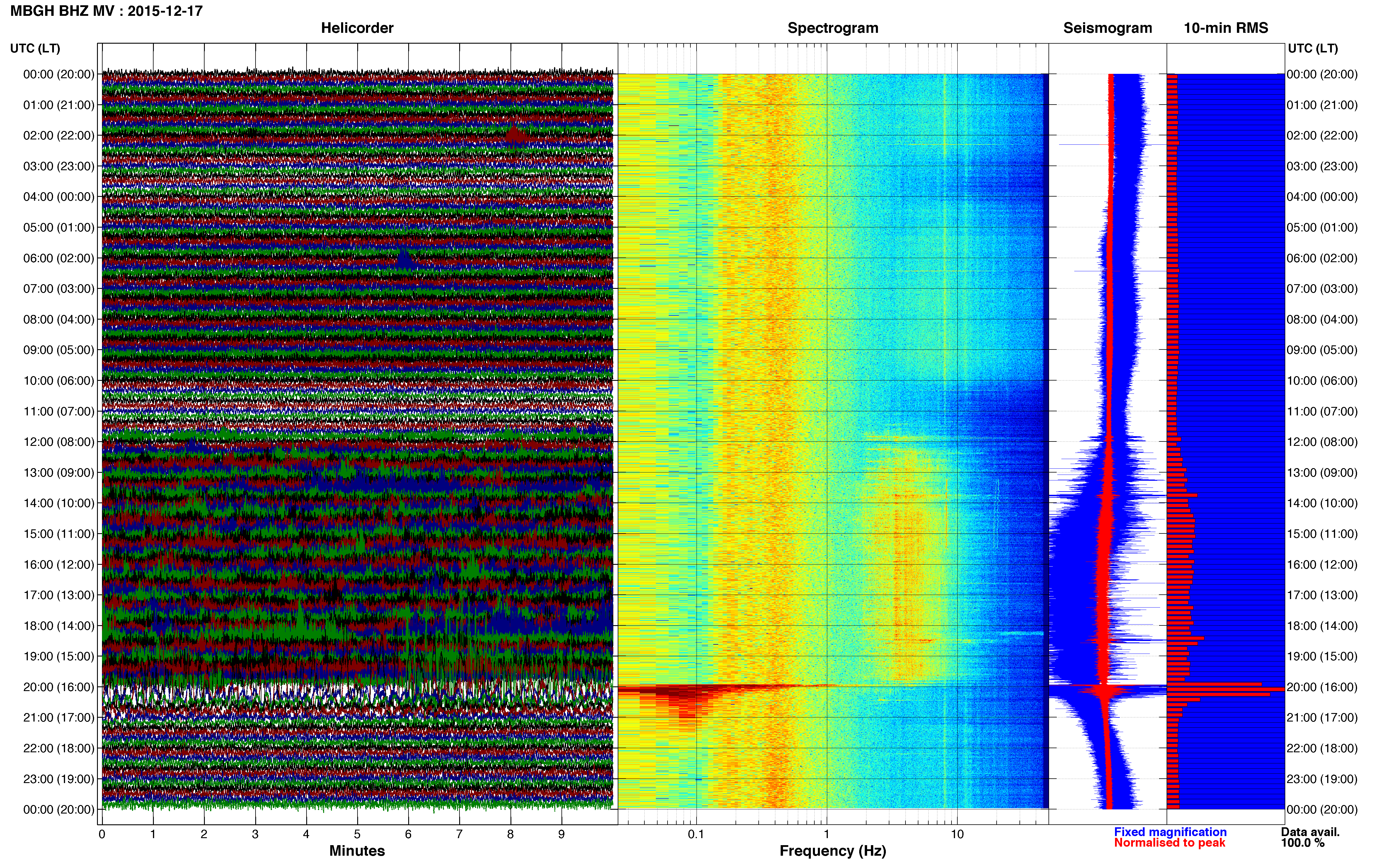Click left time label '12:00 (08:00)'

[59, 442]
